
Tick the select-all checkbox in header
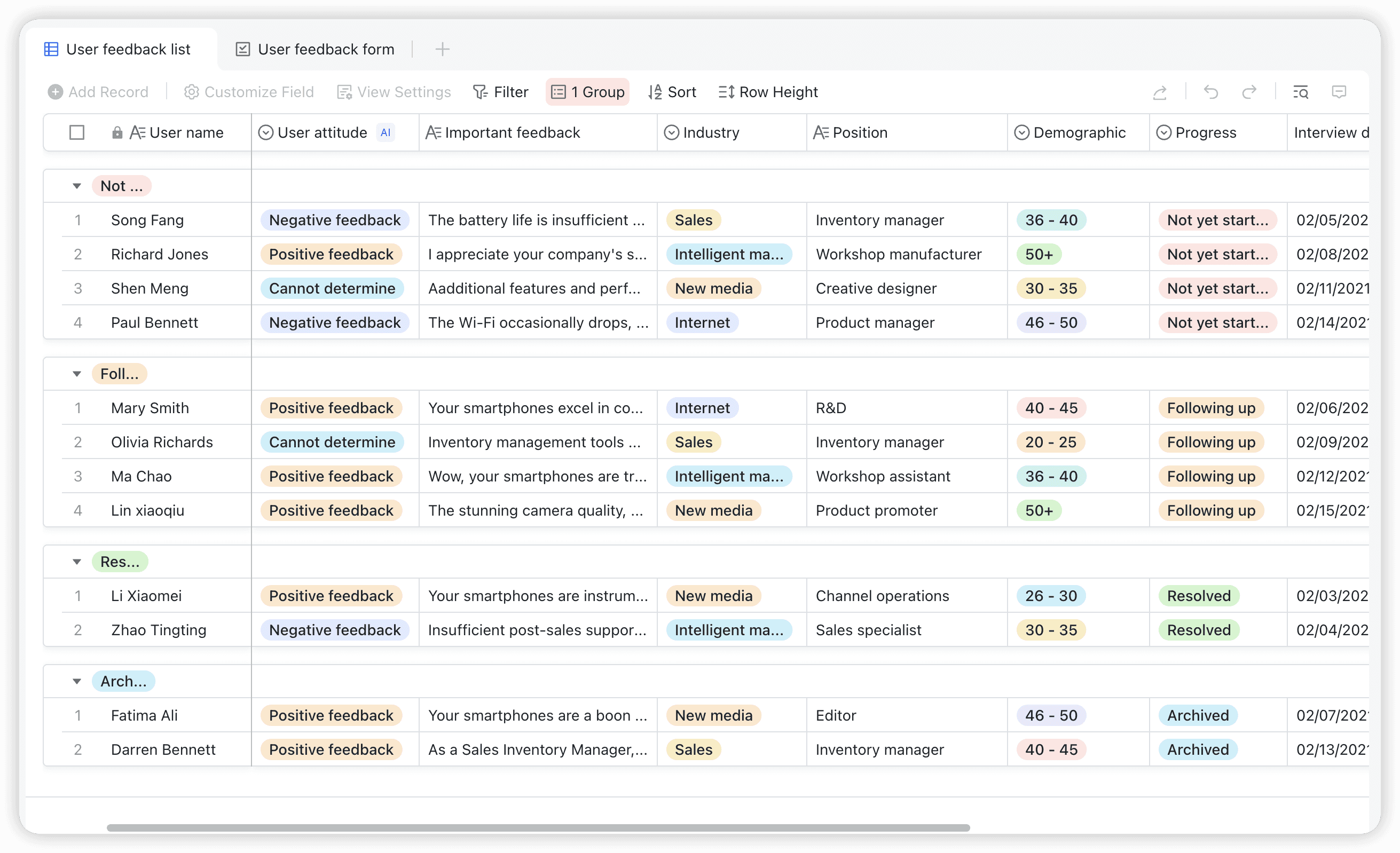77,132
